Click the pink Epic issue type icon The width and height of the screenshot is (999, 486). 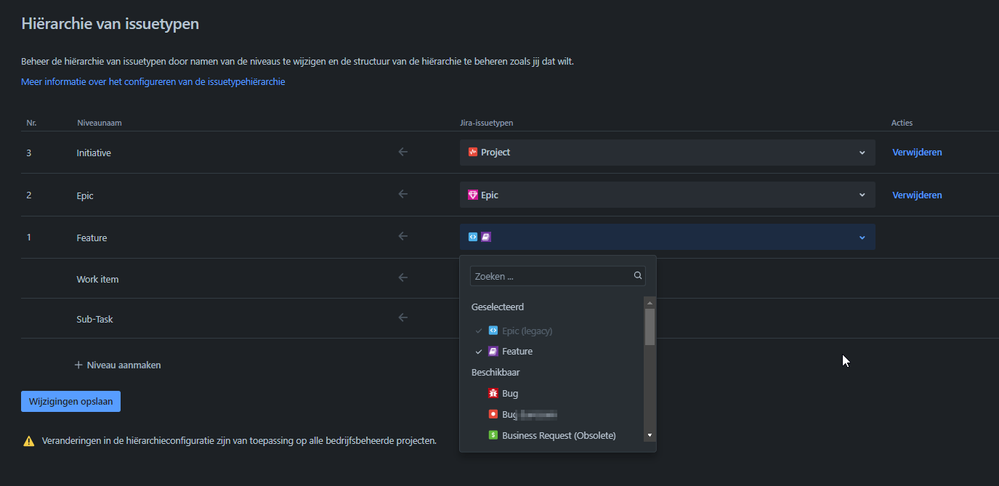click(x=473, y=195)
